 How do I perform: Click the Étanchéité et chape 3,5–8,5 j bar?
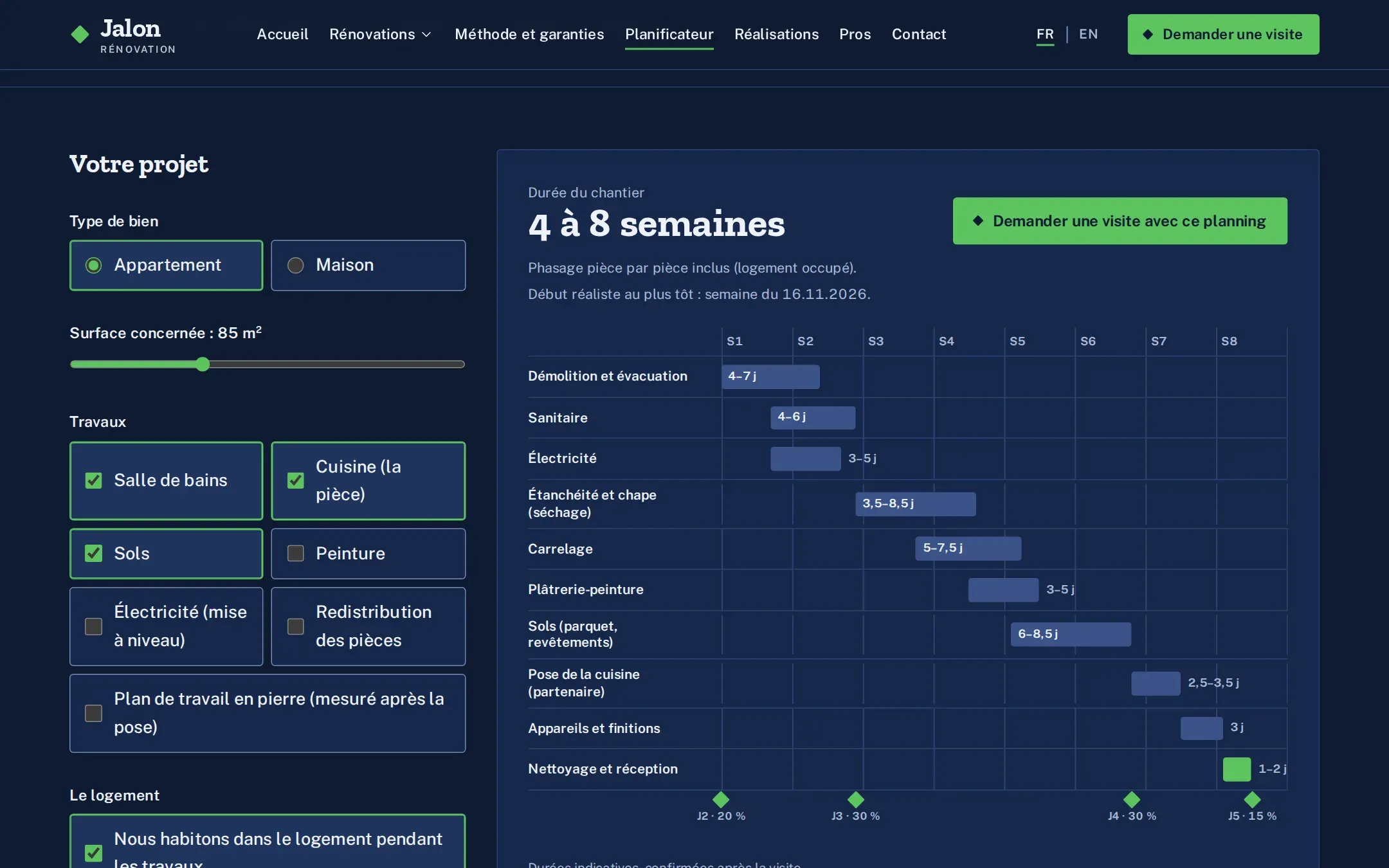[x=915, y=504]
